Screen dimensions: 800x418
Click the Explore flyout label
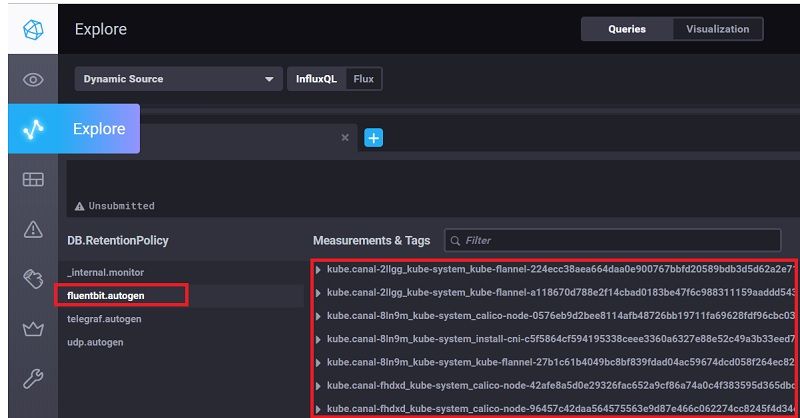coord(99,129)
